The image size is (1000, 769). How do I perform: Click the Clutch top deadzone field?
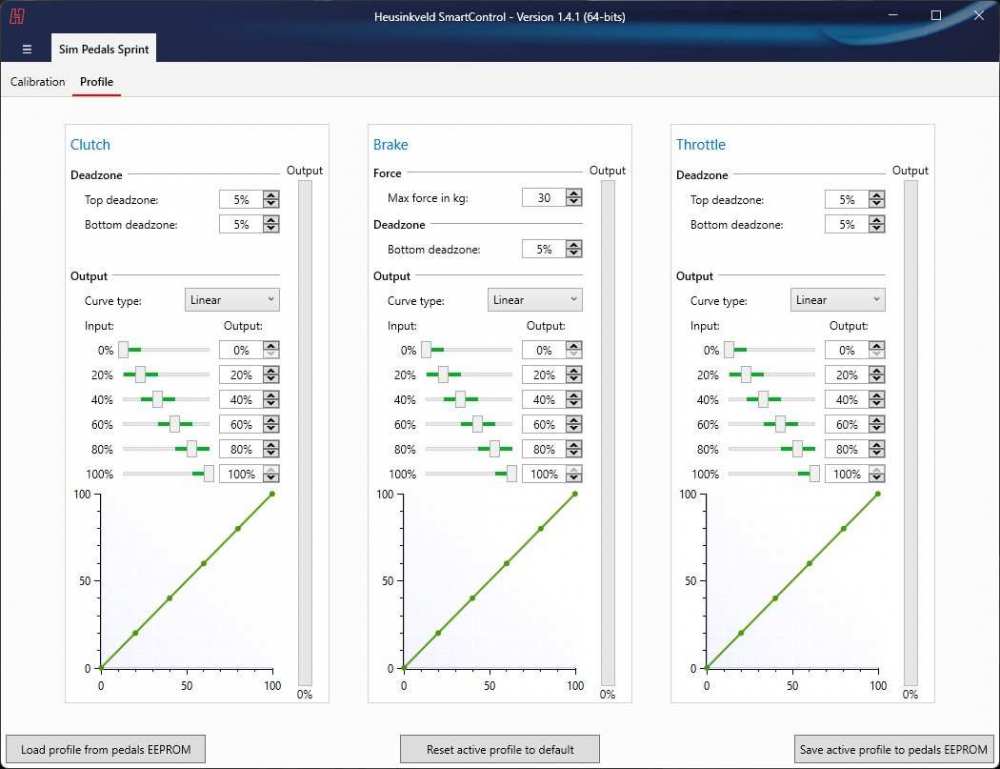(241, 199)
